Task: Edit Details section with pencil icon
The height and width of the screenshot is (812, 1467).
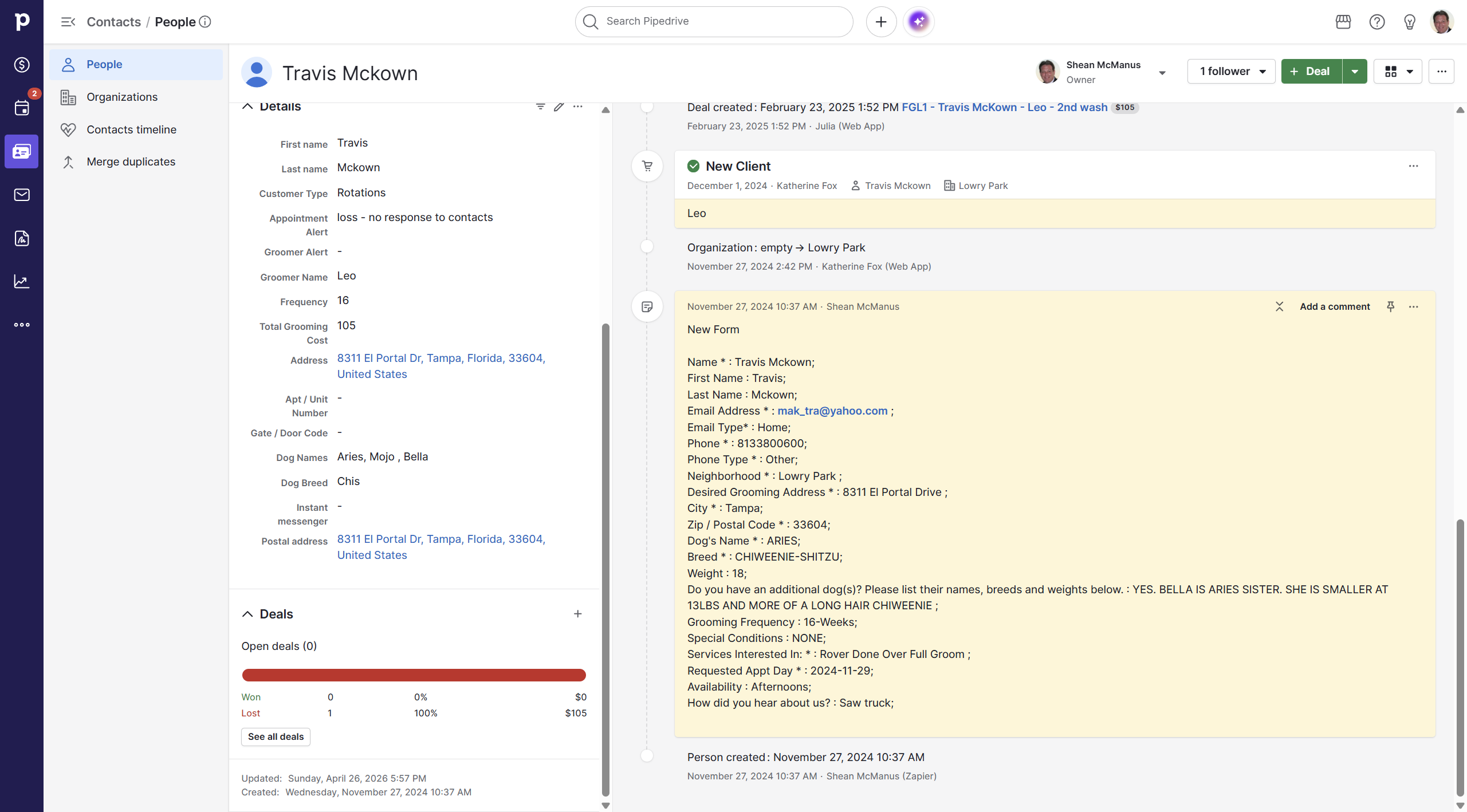Action: [559, 107]
